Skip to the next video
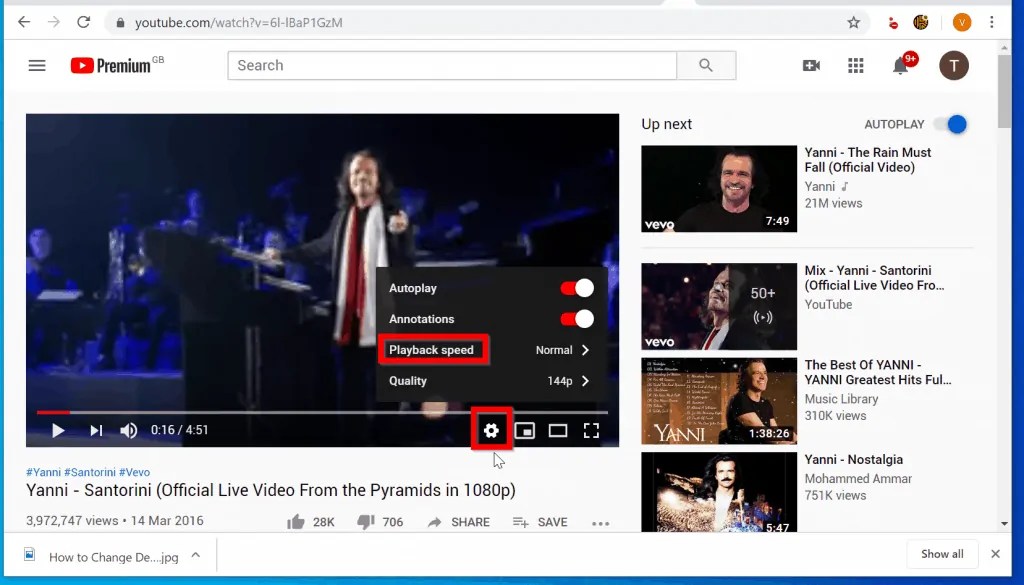Screen dimensions: 1024x585 [x=95, y=430]
